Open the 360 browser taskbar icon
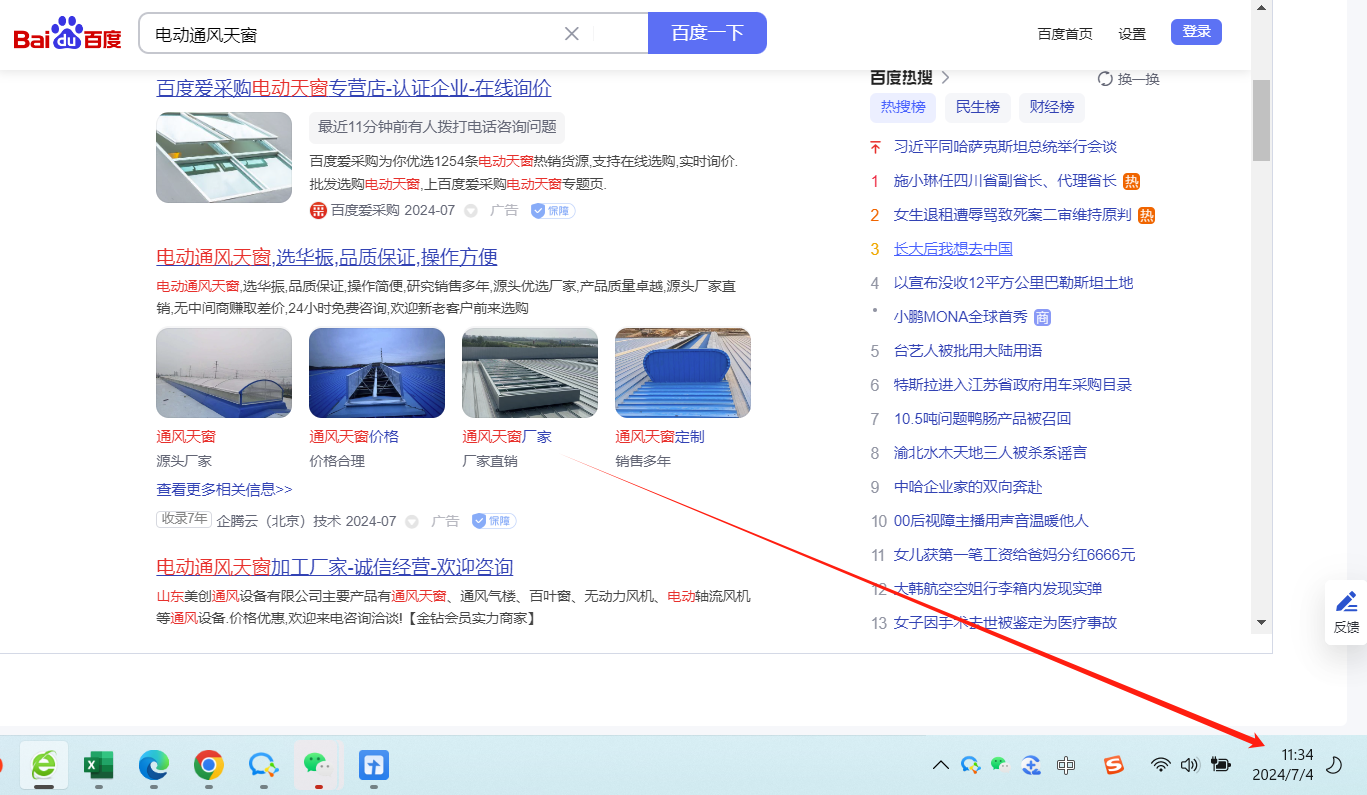Image resolution: width=1367 pixels, height=795 pixels. (44, 765)
